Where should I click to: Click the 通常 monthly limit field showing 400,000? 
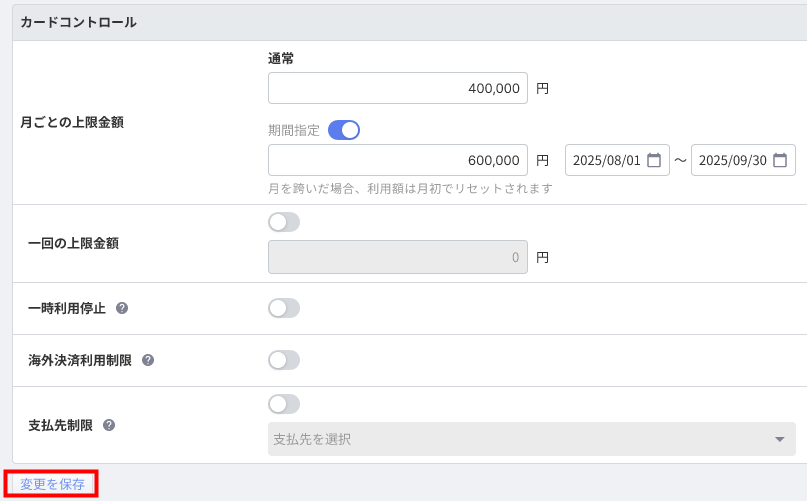tap(397, 88)
